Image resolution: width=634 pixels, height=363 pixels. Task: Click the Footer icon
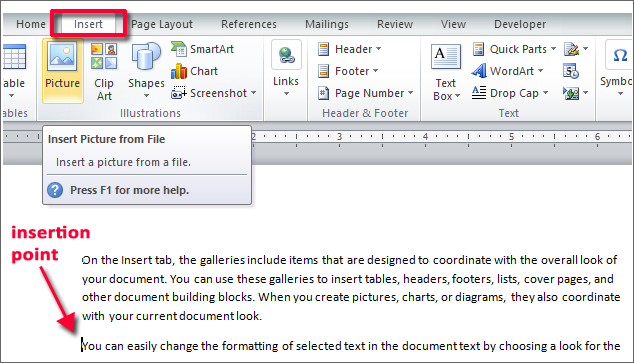click(323, 71)
